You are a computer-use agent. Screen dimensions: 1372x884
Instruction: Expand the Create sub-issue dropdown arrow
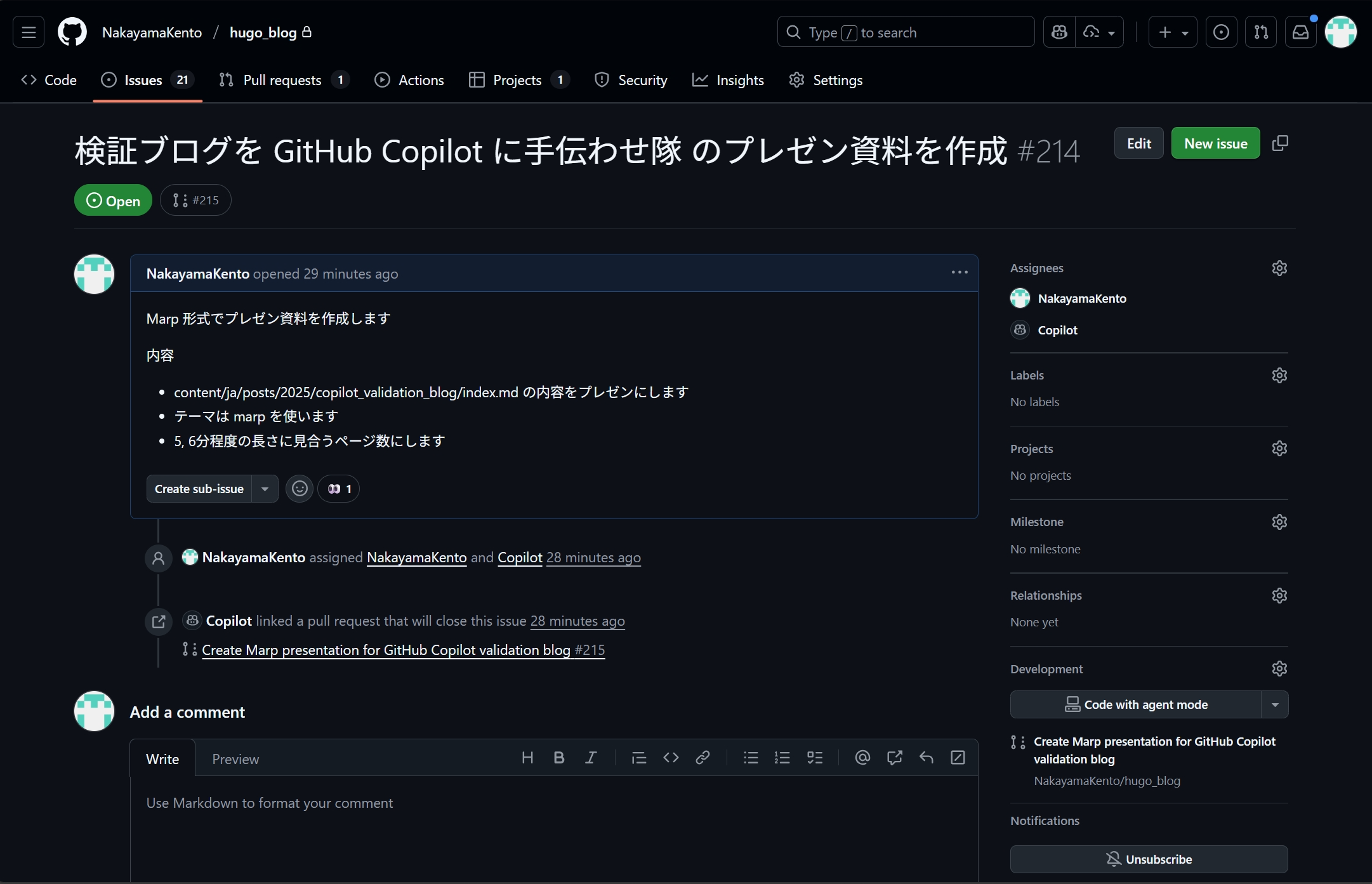coord(265,489)
